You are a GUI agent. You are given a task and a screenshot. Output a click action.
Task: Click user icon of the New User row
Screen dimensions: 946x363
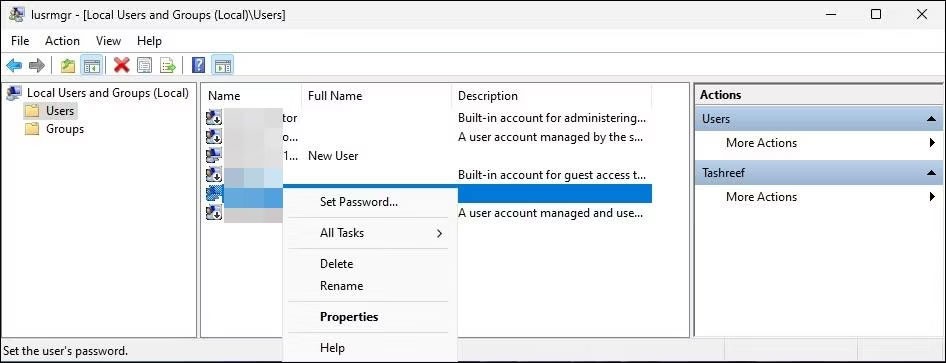214,156
